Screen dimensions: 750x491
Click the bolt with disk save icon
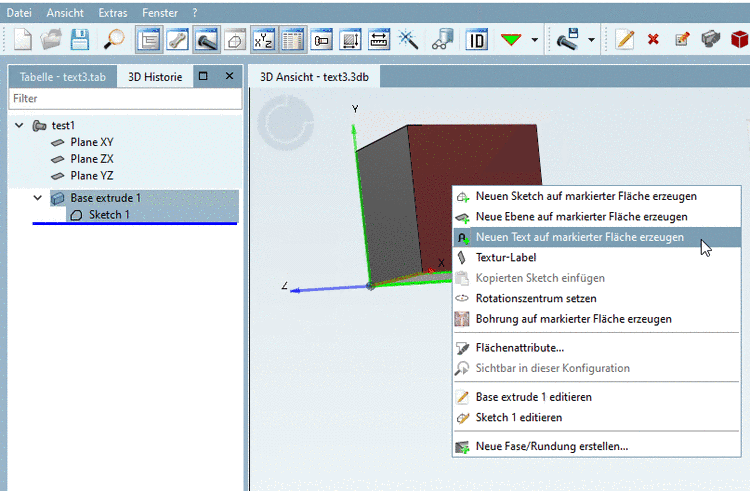coord(568,40)
